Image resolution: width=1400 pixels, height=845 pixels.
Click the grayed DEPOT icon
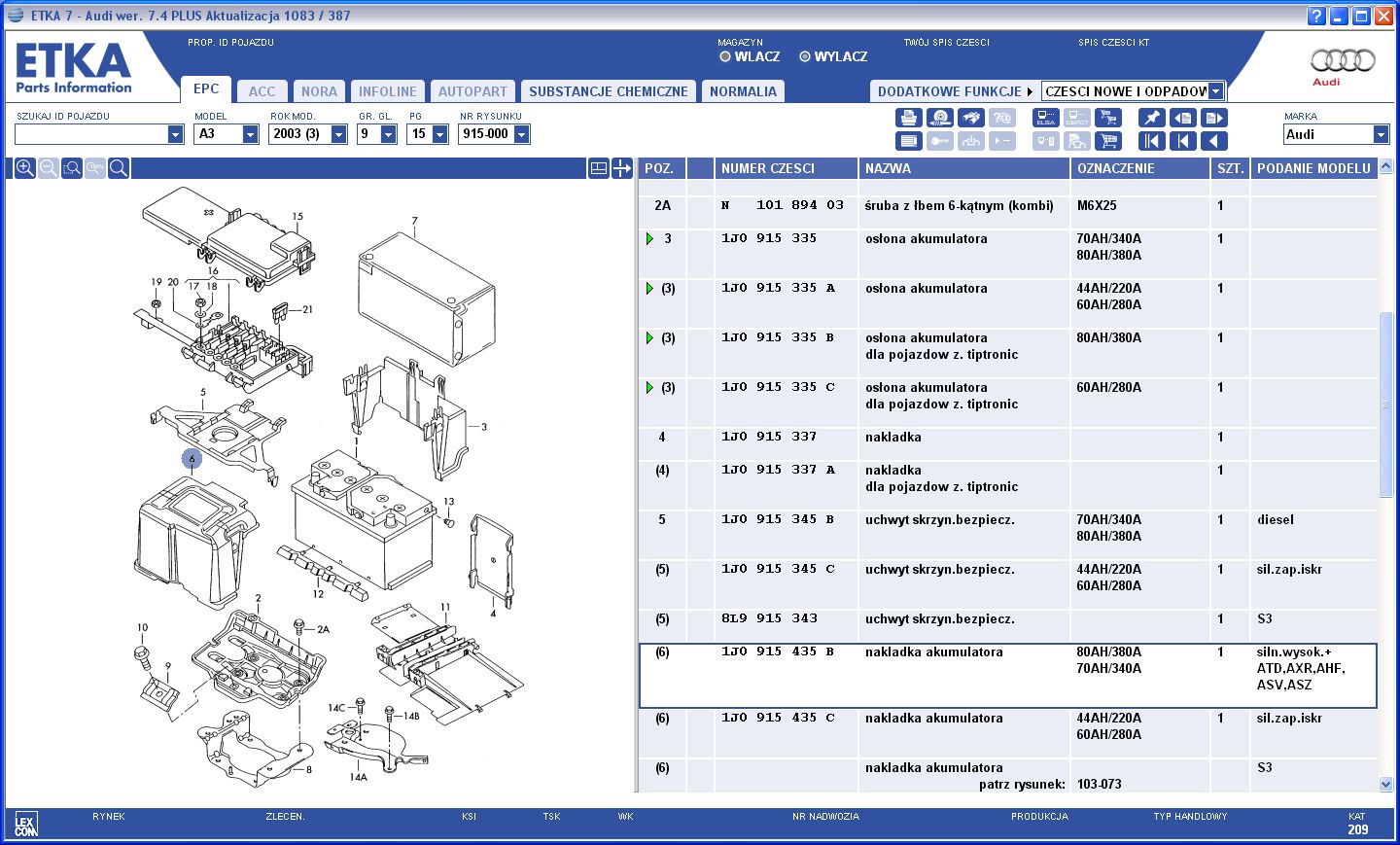pyautogui.click(x=1077, y=118)
